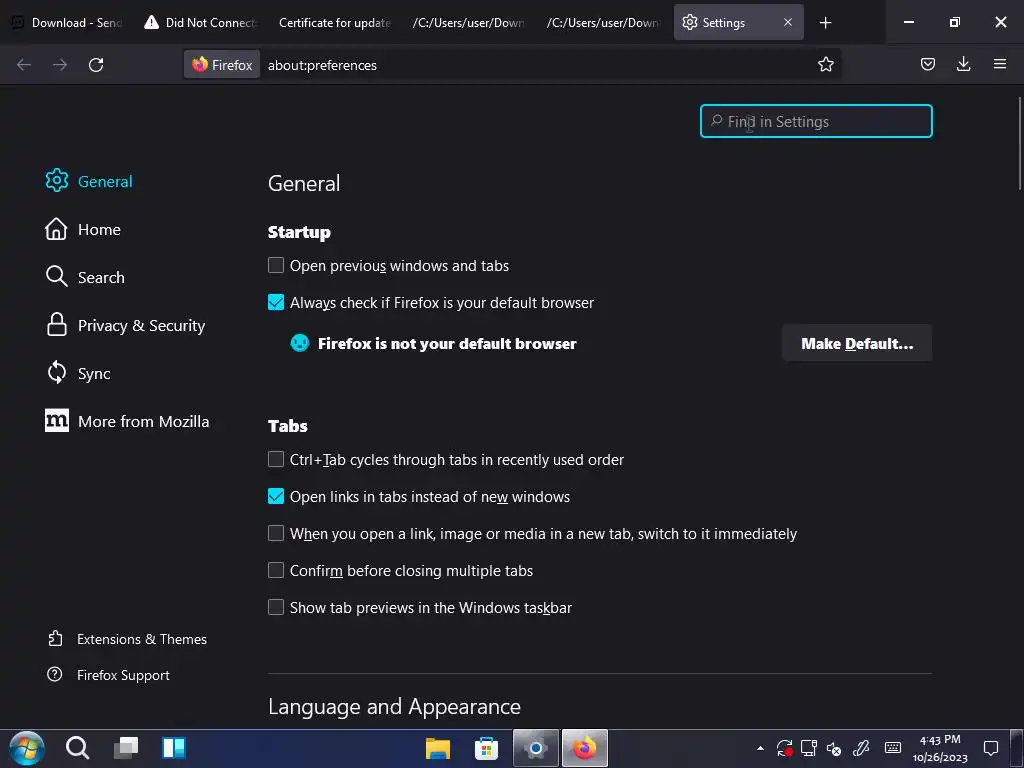Open the Widgets taskbar icon
1024x768 pixels.
tap(174, 748)
